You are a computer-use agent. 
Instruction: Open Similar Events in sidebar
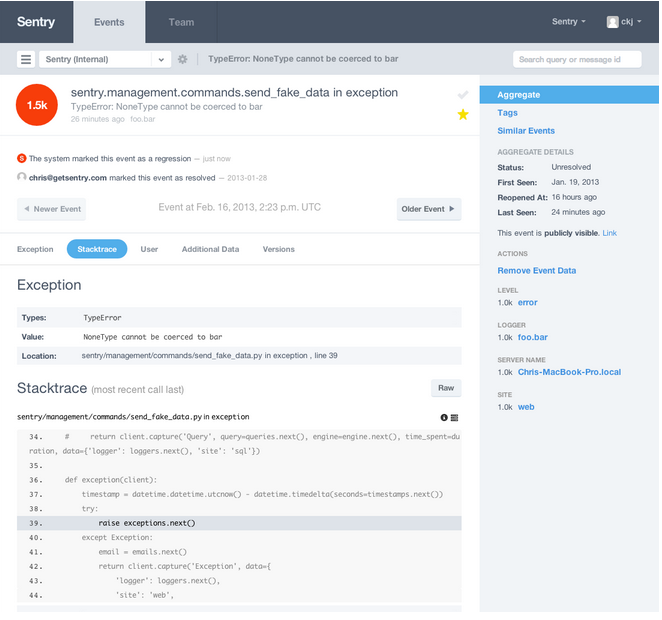tap(526, 131)
